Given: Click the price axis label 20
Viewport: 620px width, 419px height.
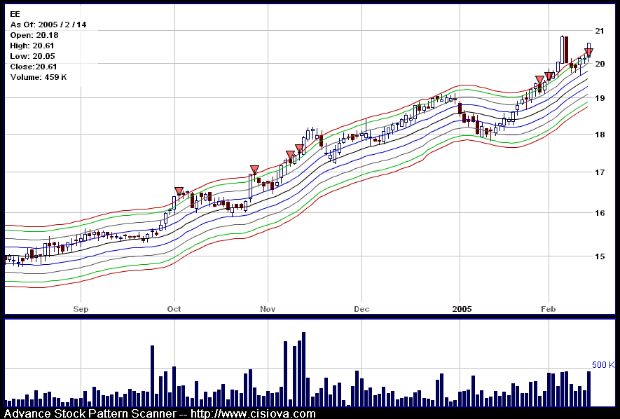Looking at the screenshot, I should click(599, 64).
